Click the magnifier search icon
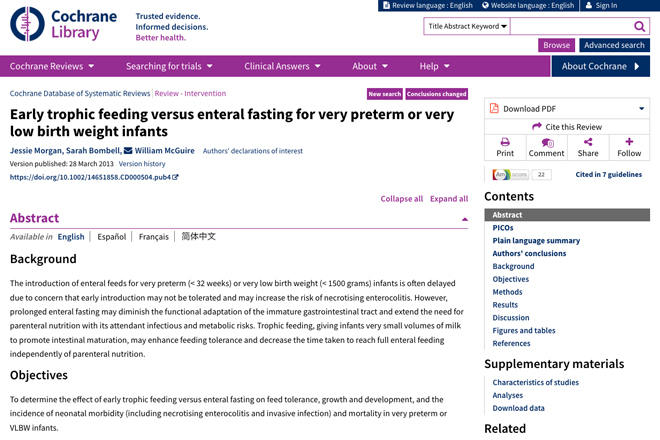Viewport: 660px width, 440px height. pos(639,27)
